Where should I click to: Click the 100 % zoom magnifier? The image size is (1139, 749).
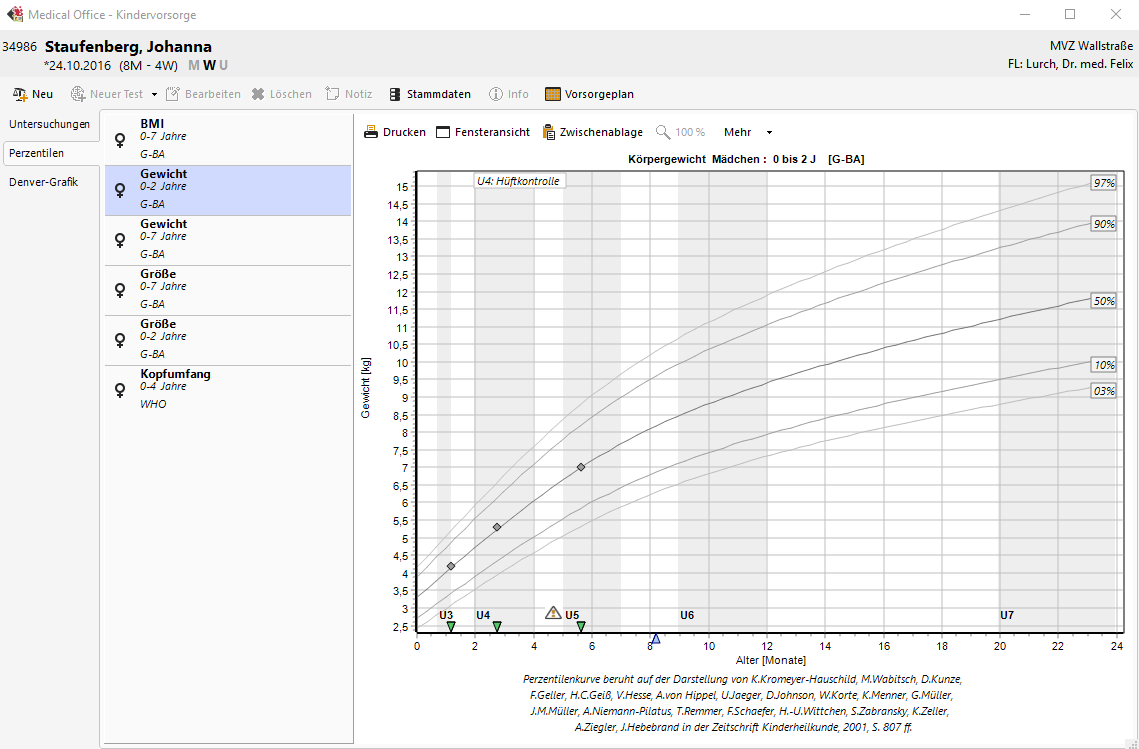[662, 132]
